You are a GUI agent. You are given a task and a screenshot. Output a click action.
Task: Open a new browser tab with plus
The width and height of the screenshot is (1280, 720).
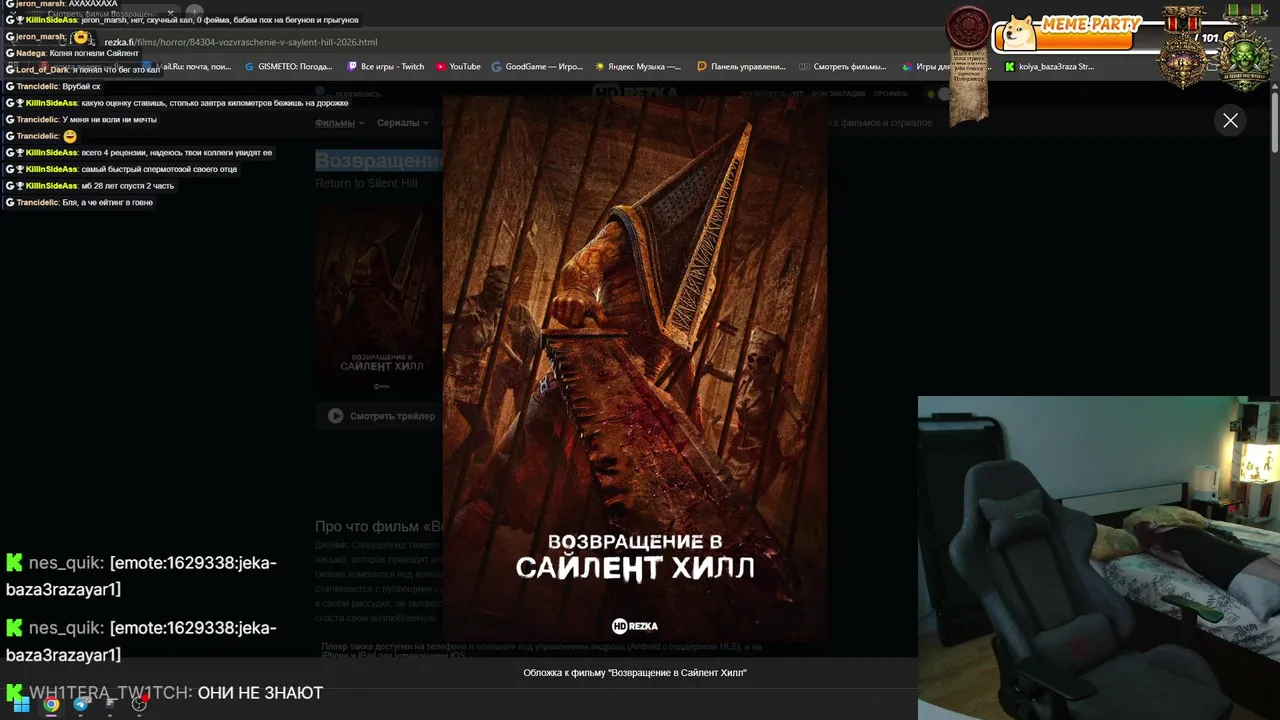coord(195,13)
